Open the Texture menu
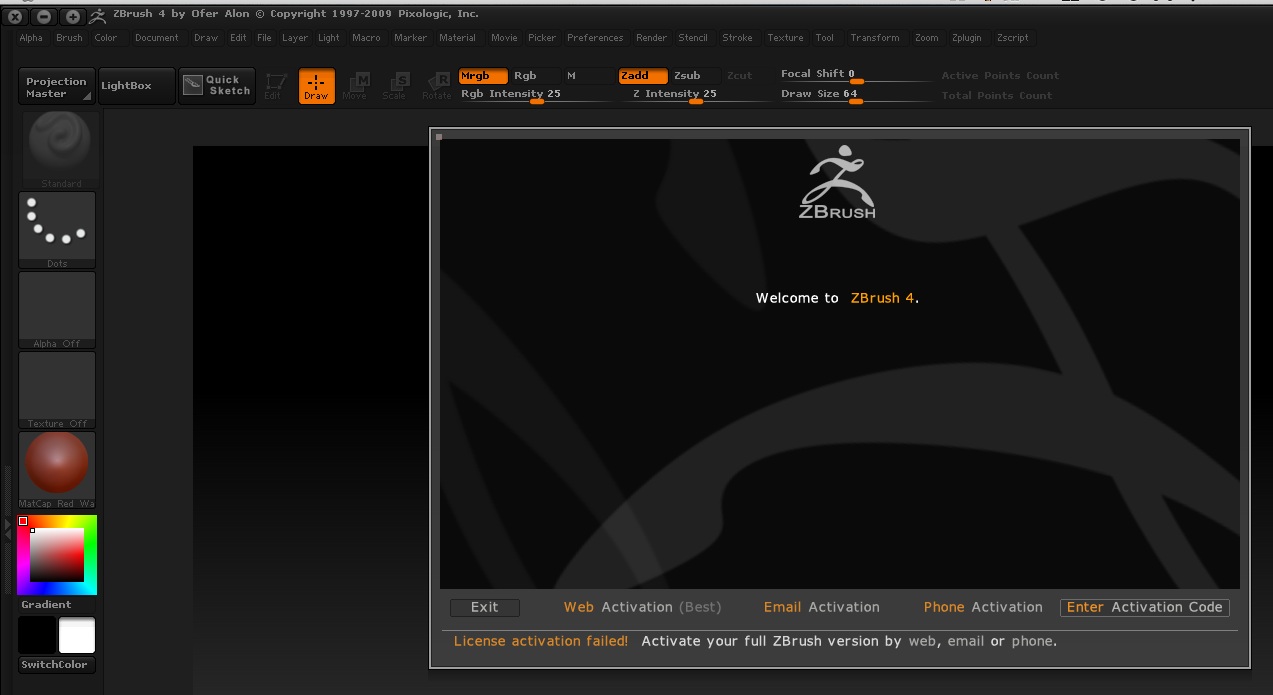 786,38
